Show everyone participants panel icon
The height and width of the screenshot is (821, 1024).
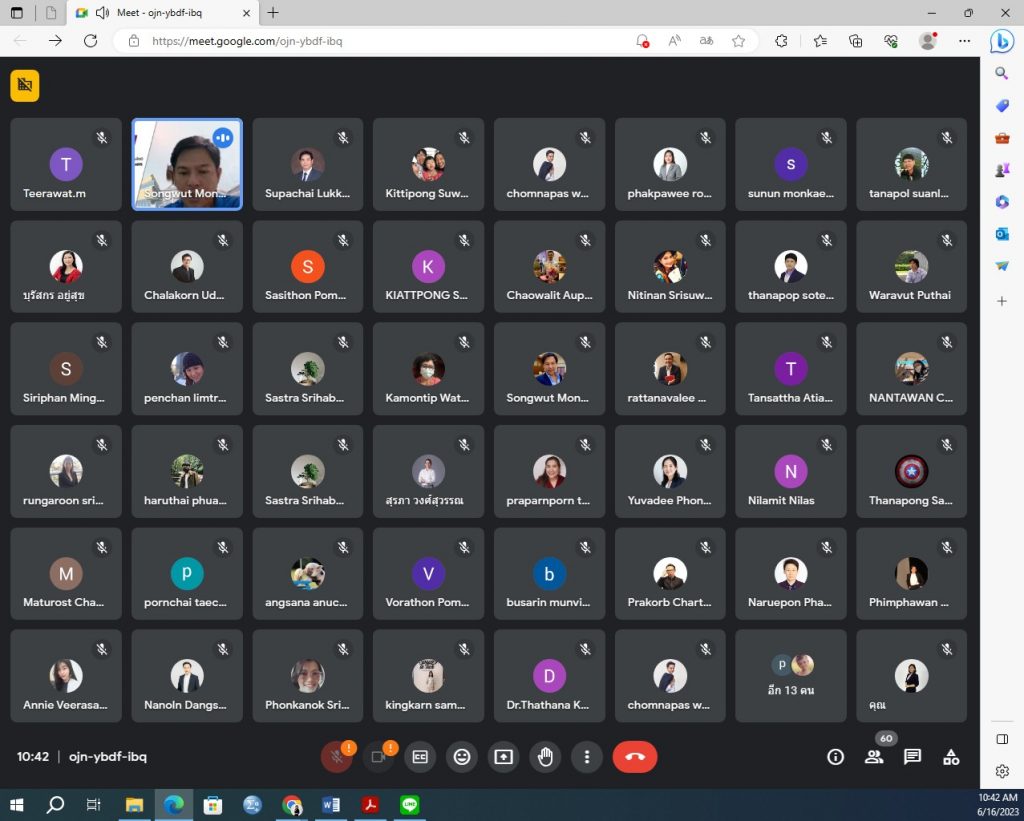point(874,757)
